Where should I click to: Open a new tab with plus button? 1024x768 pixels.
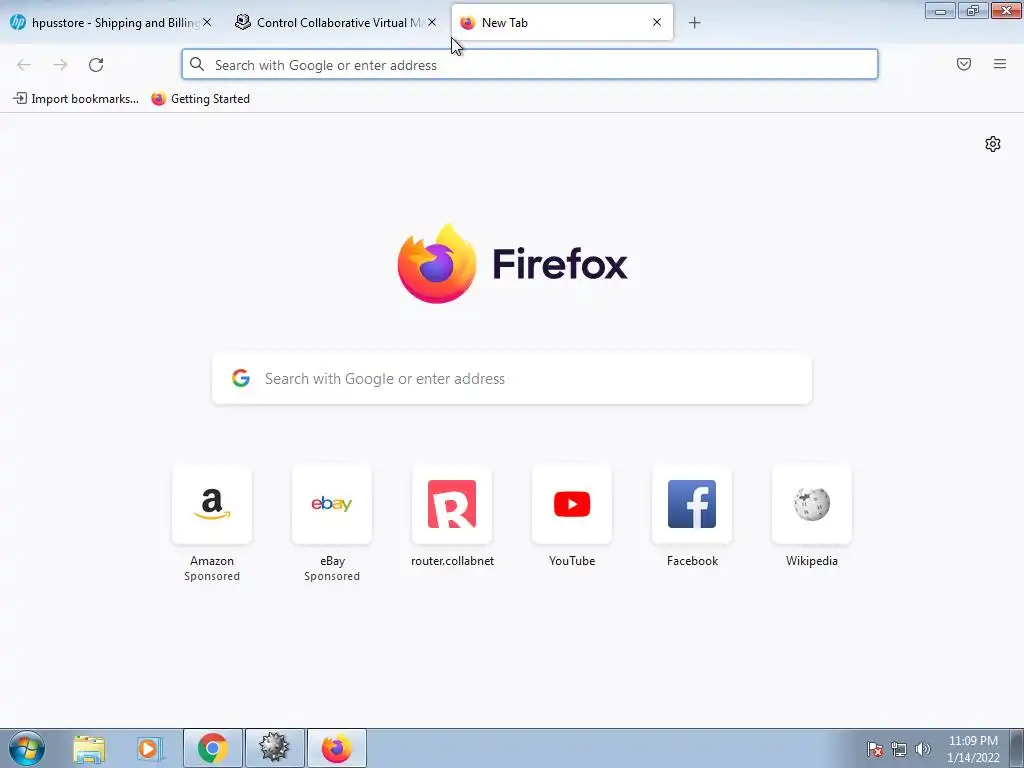[694, 23]
